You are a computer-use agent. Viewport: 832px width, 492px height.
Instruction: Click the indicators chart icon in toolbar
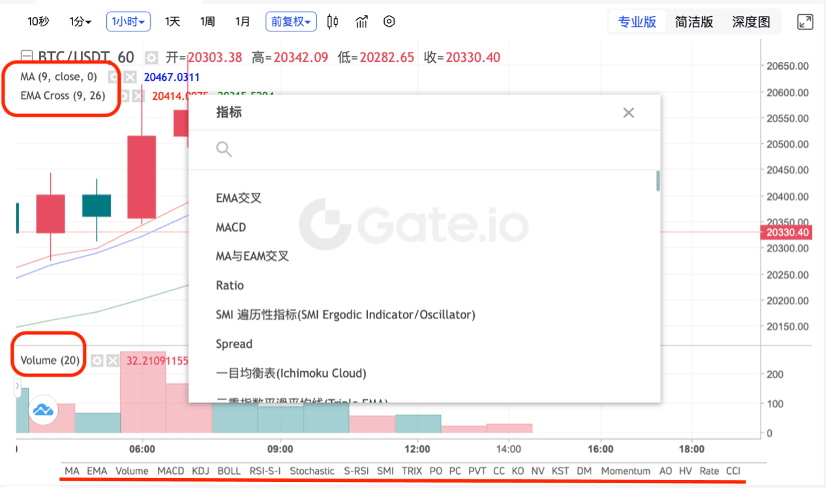pos(361,21)
